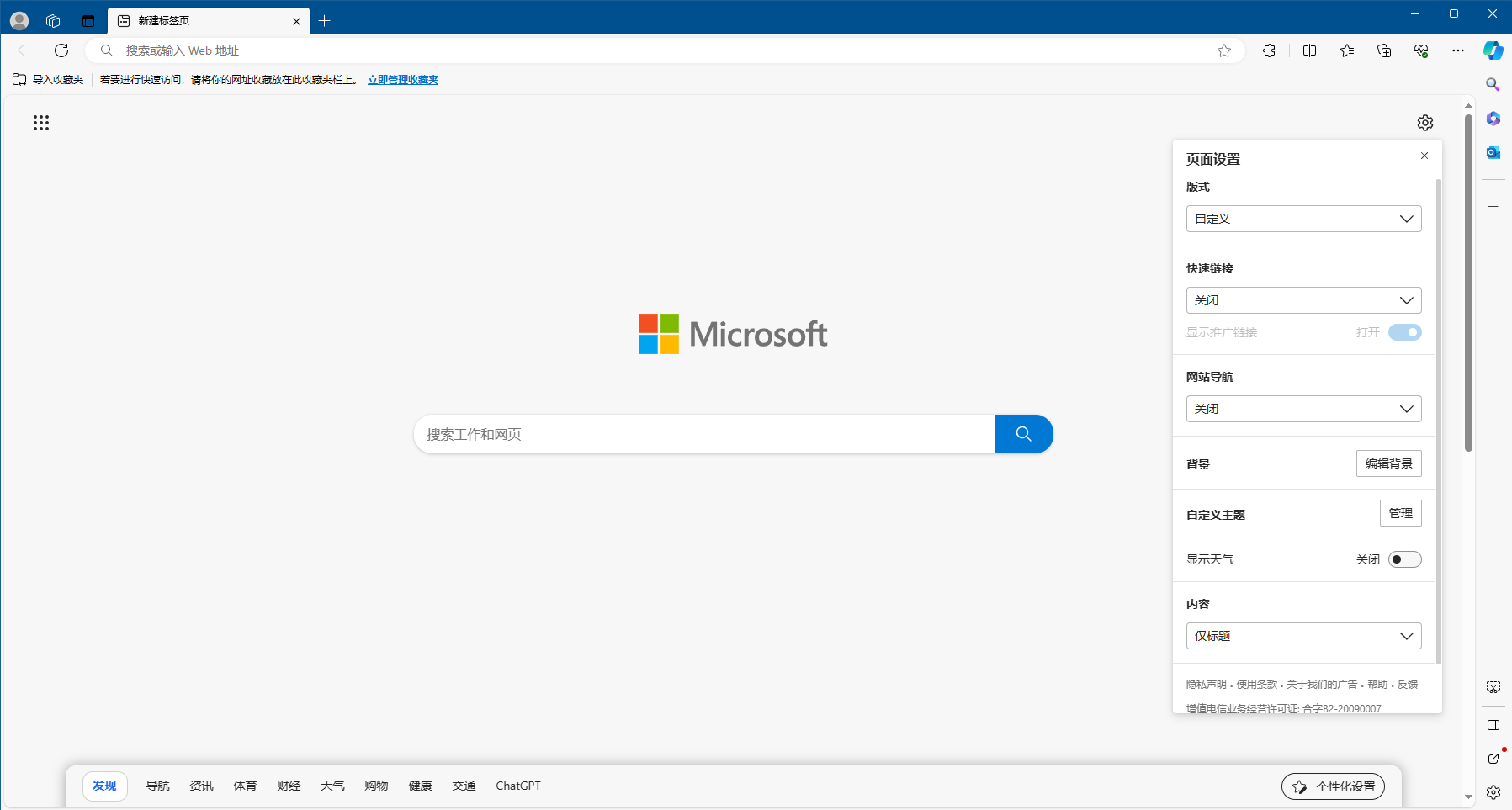
Task: Toggle the 显示推广链接 switch
Action: tap(1404, 332)
